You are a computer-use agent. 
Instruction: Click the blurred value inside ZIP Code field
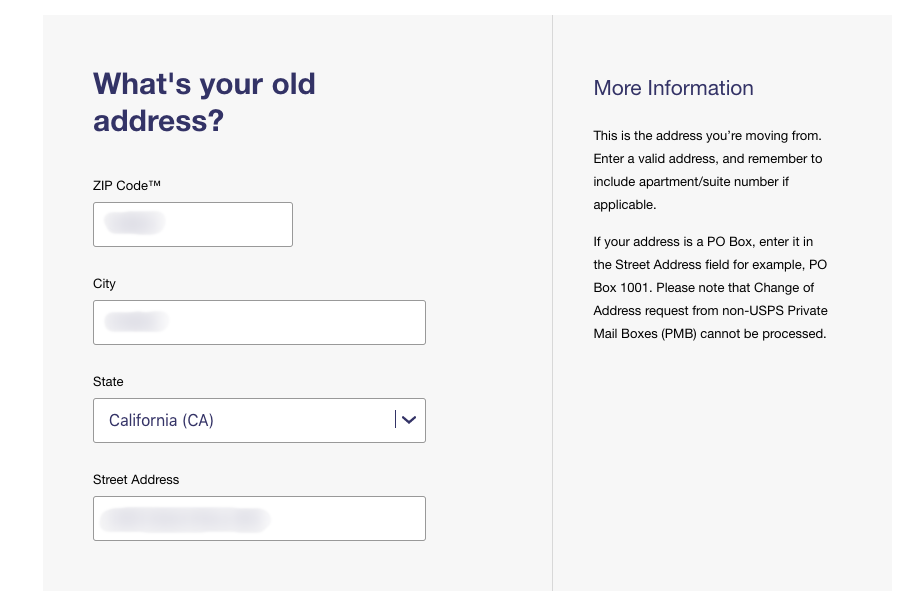pos(134,223)
